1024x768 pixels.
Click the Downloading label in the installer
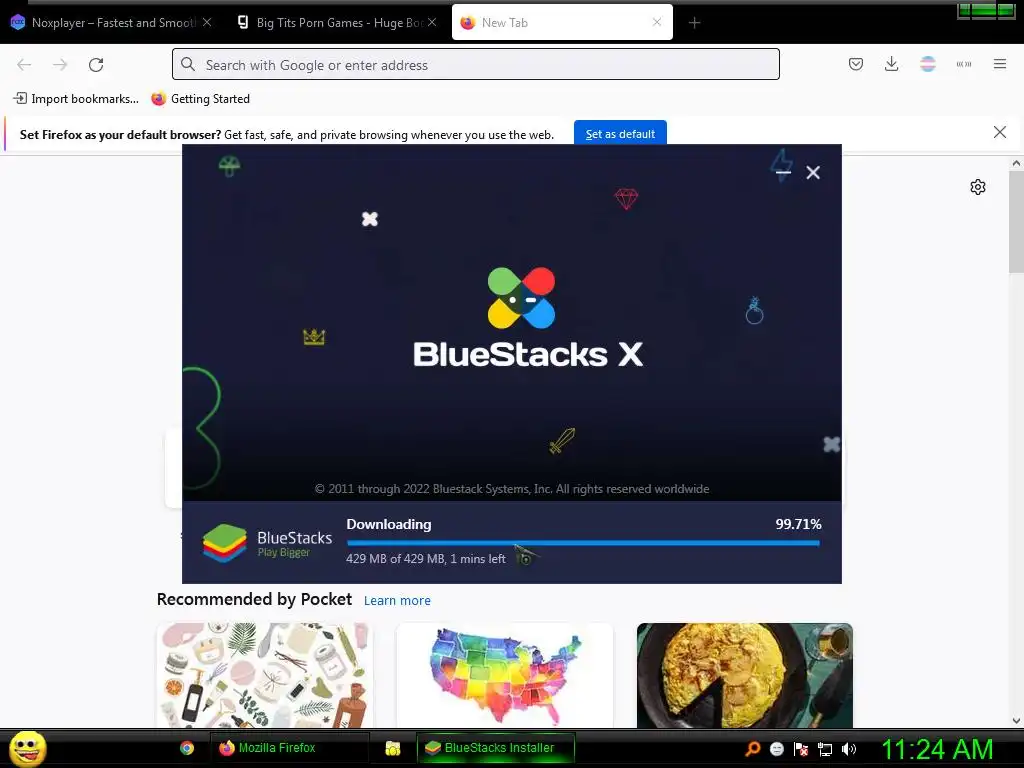click(389, 524)
